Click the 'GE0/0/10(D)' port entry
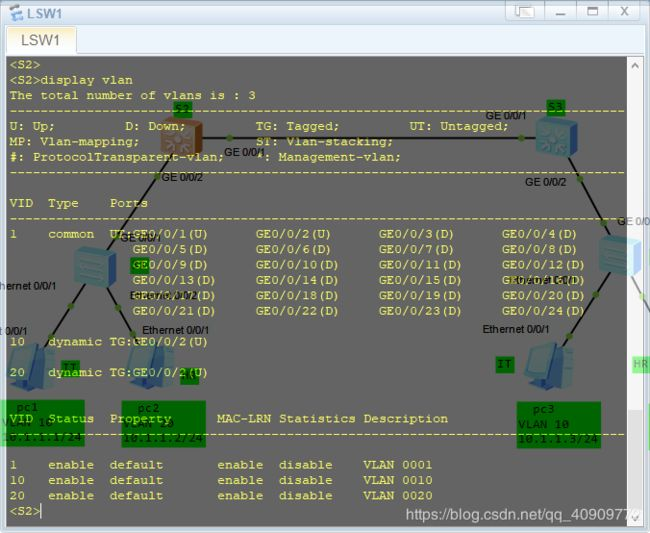This screenshot has width=650, height=533. point(297,265)
